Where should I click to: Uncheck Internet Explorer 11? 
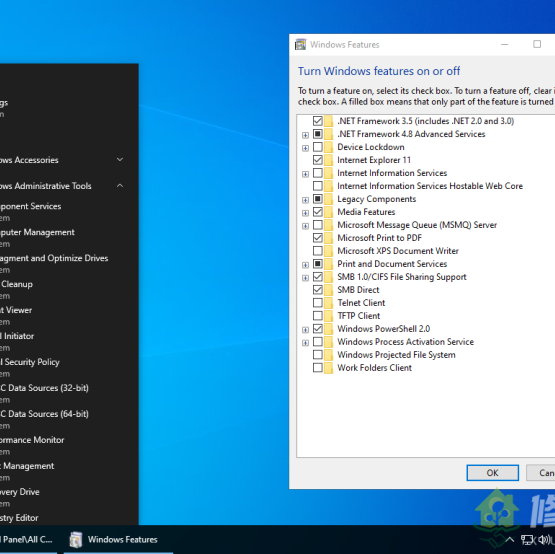317,160
